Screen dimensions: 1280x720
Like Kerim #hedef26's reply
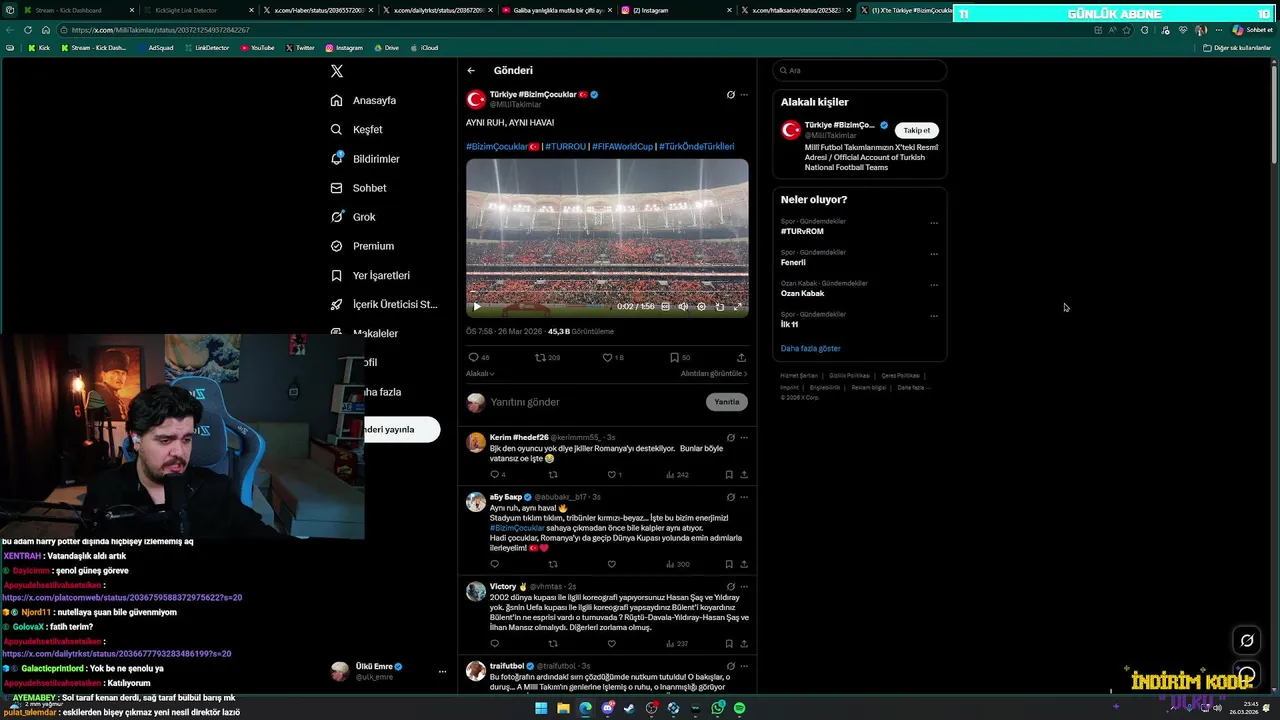tap(612, 475)
